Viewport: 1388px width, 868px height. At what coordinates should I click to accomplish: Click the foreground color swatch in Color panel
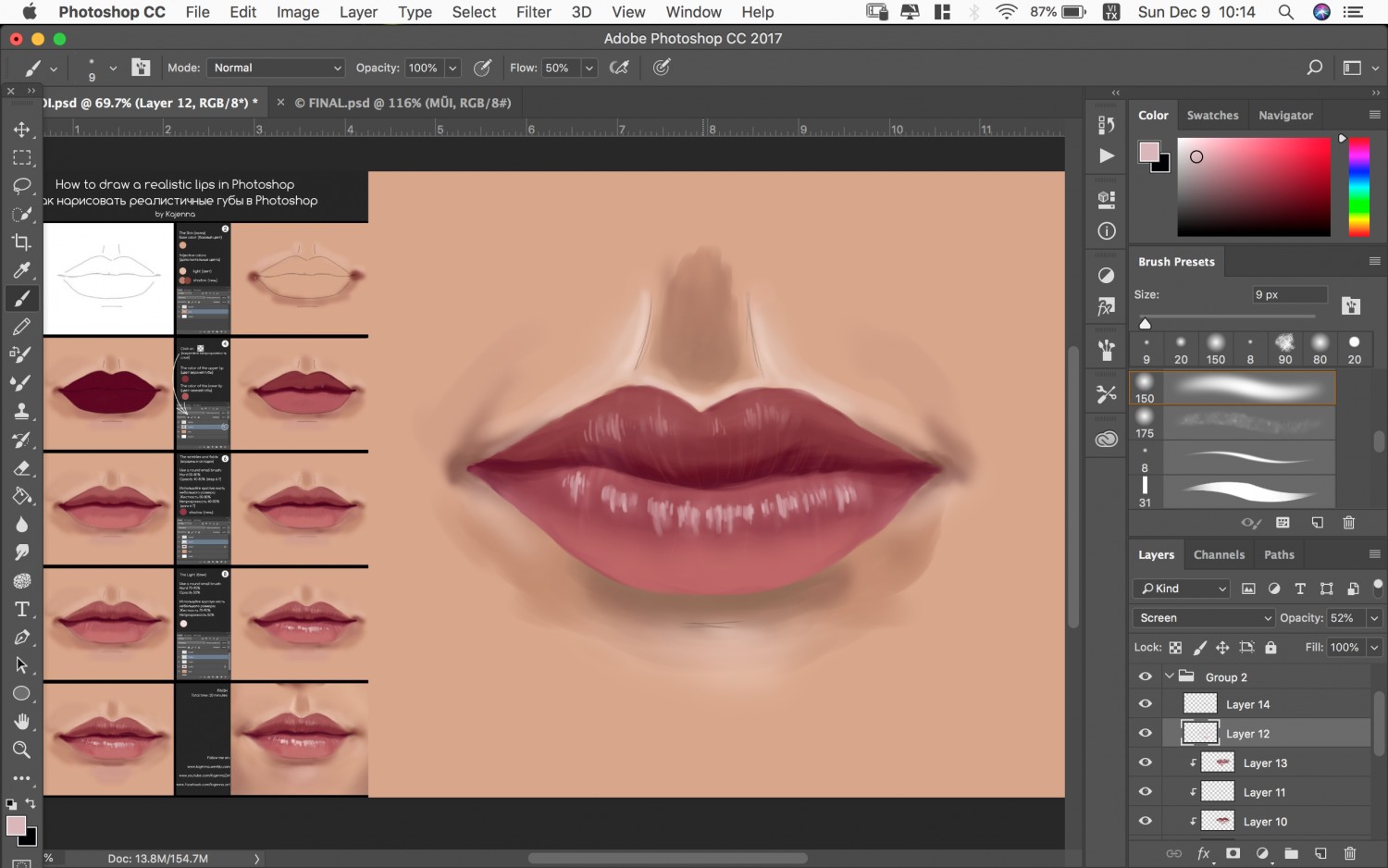pos(1149,153)
